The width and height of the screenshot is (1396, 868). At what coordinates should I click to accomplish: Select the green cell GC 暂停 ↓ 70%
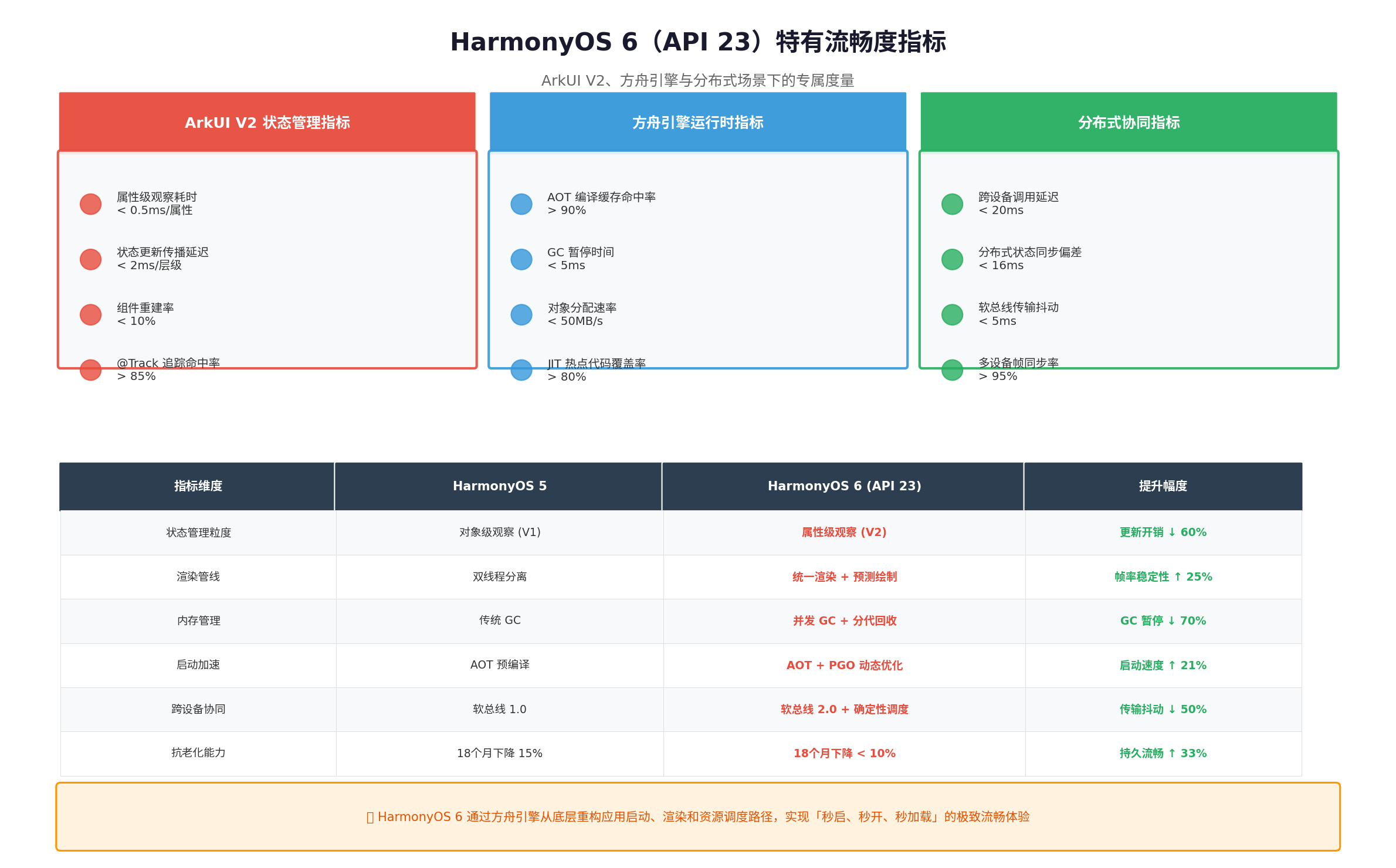coord(1163,621)
